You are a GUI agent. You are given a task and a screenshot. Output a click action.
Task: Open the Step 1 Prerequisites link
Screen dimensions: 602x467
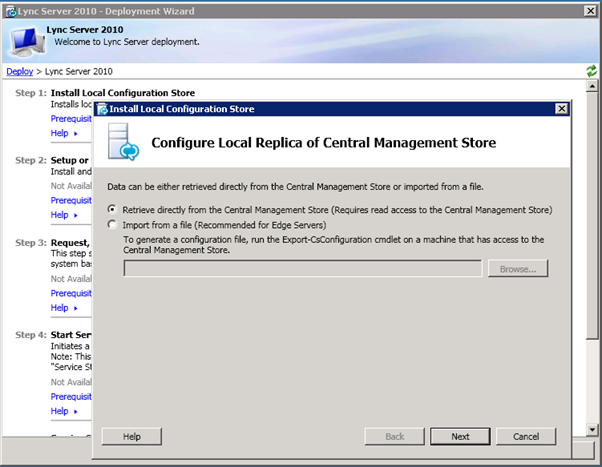(71, 119)
